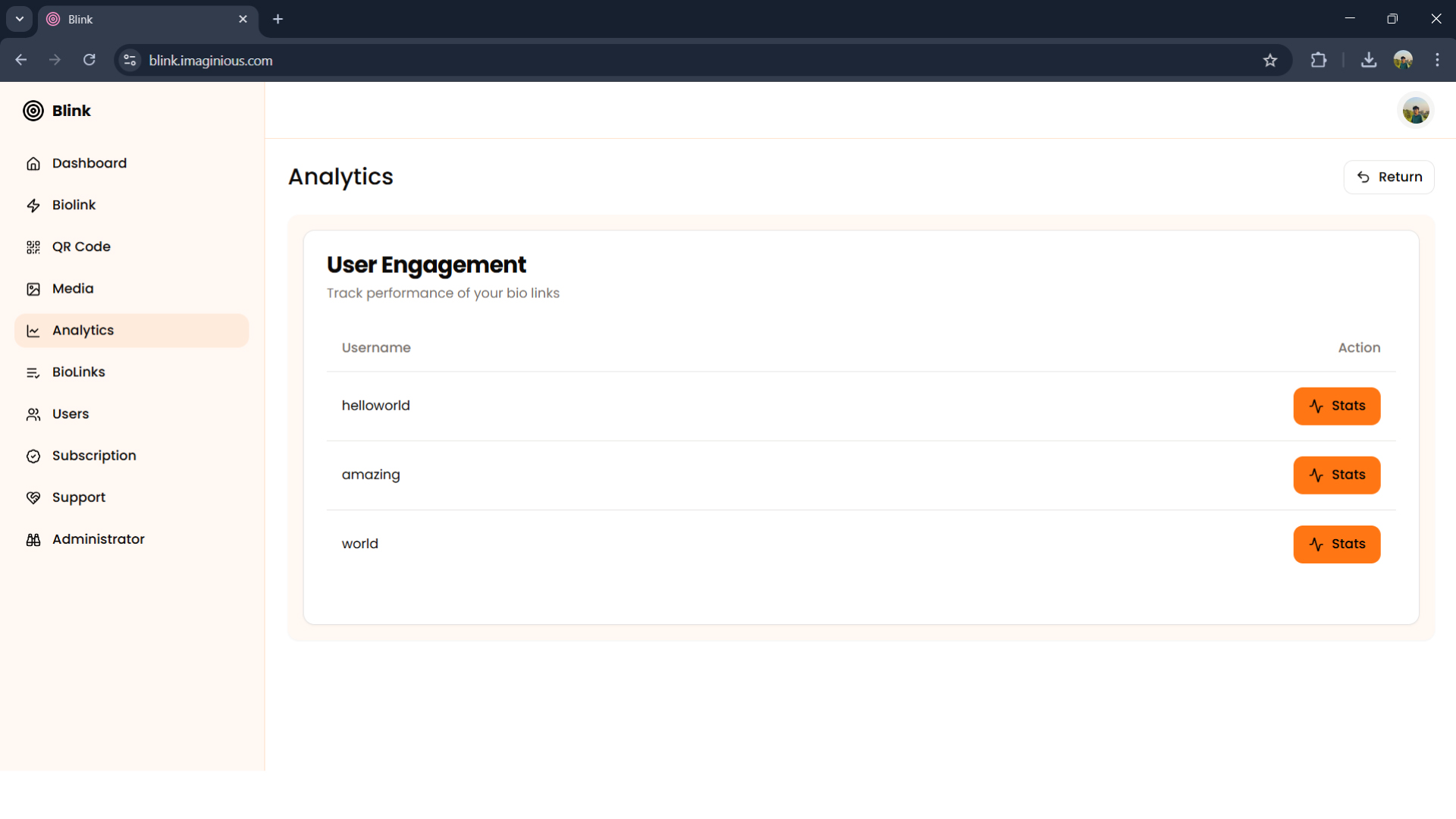Image resolution: width=1456 pixels, height=819 pixels.
Task: Open Media using the image icon
Action: click(33, 288)
